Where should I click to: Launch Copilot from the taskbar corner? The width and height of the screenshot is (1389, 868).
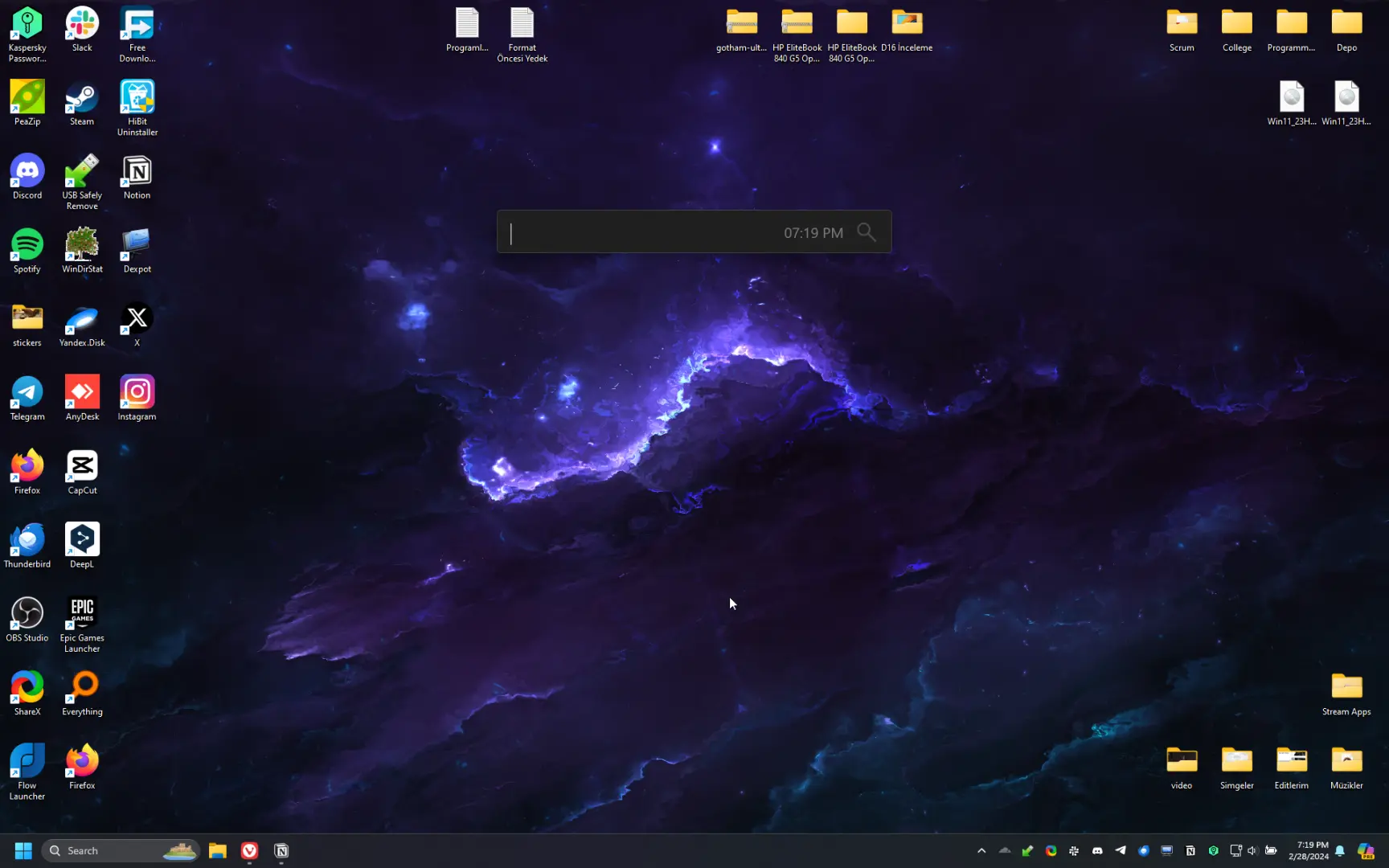point(1366,850)
